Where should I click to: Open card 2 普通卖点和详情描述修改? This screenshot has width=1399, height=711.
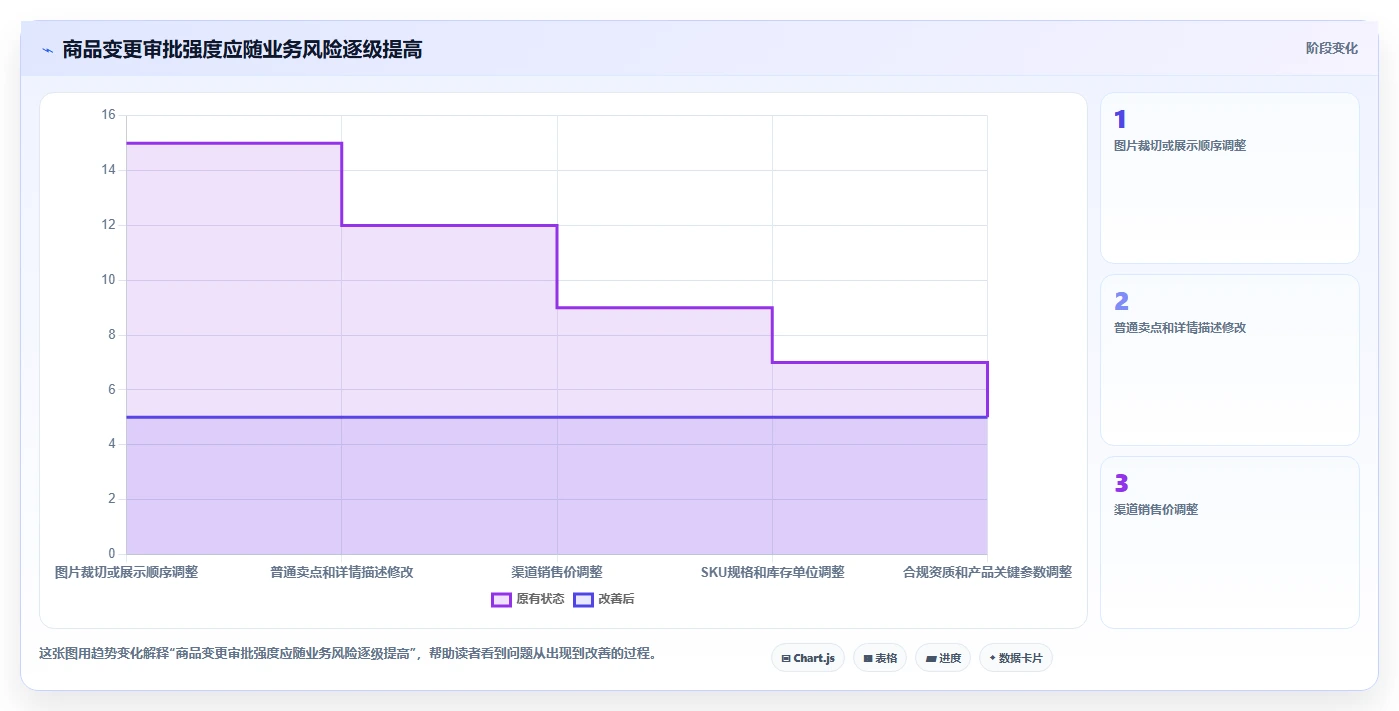(1230, 360)
